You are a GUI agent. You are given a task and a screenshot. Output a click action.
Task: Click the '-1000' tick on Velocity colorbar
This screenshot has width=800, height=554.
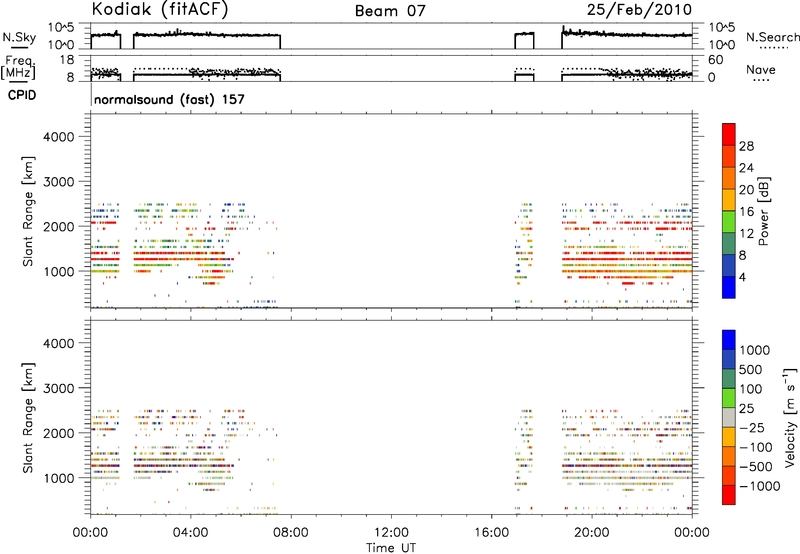(760, 486)
